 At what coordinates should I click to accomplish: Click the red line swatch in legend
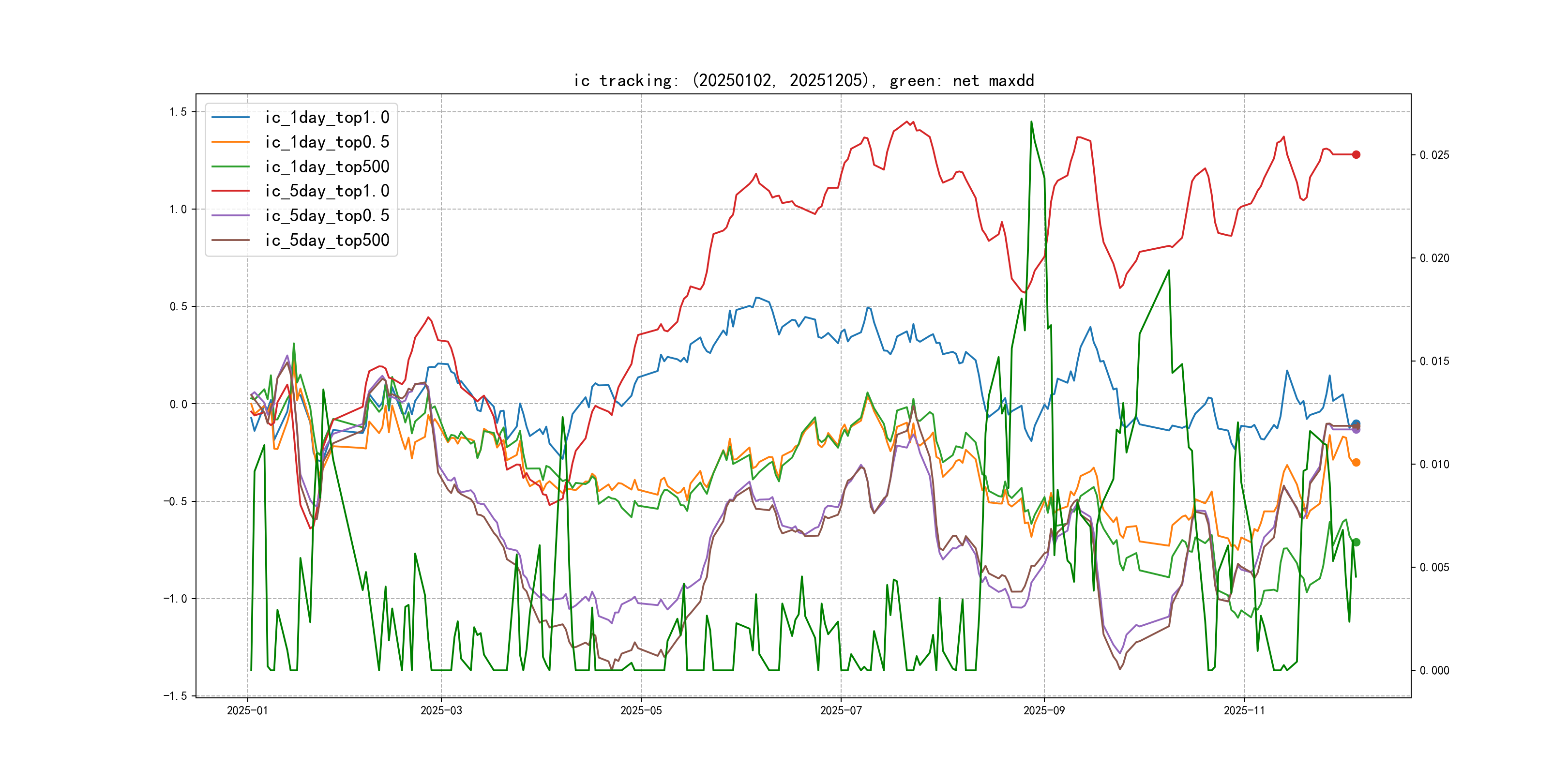pos(230,191)
